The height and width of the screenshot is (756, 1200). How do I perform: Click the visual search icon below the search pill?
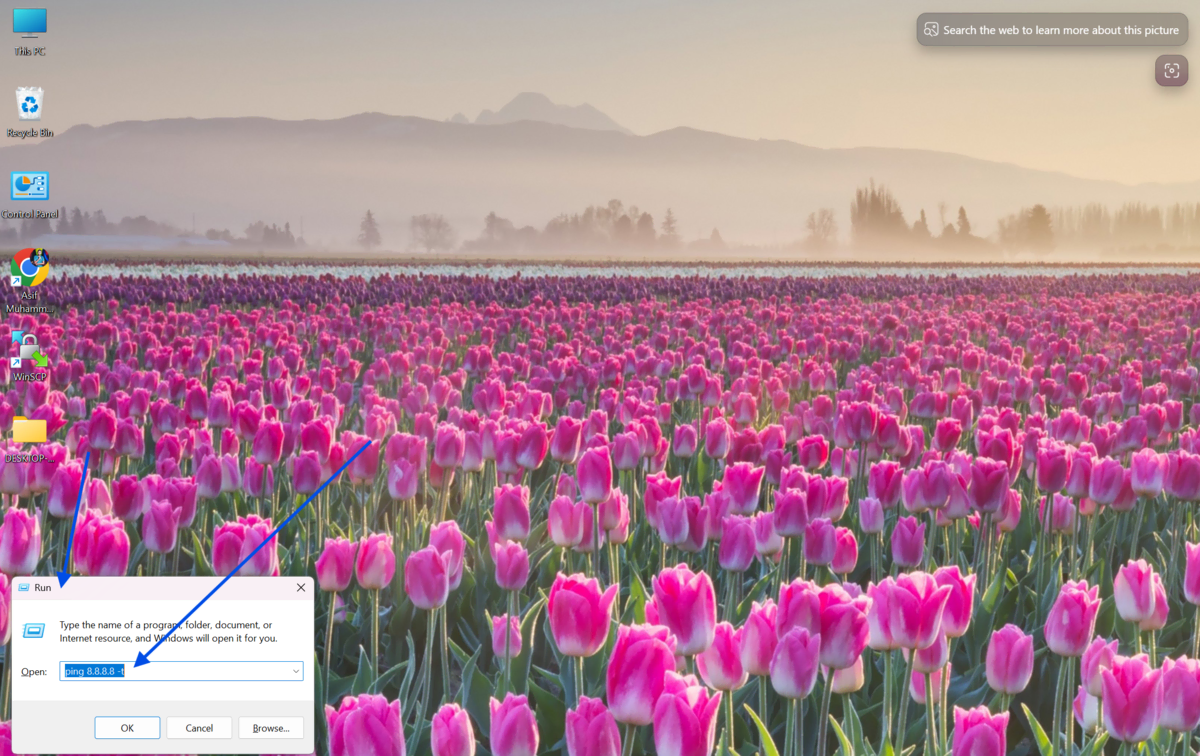coord(1171,71)
